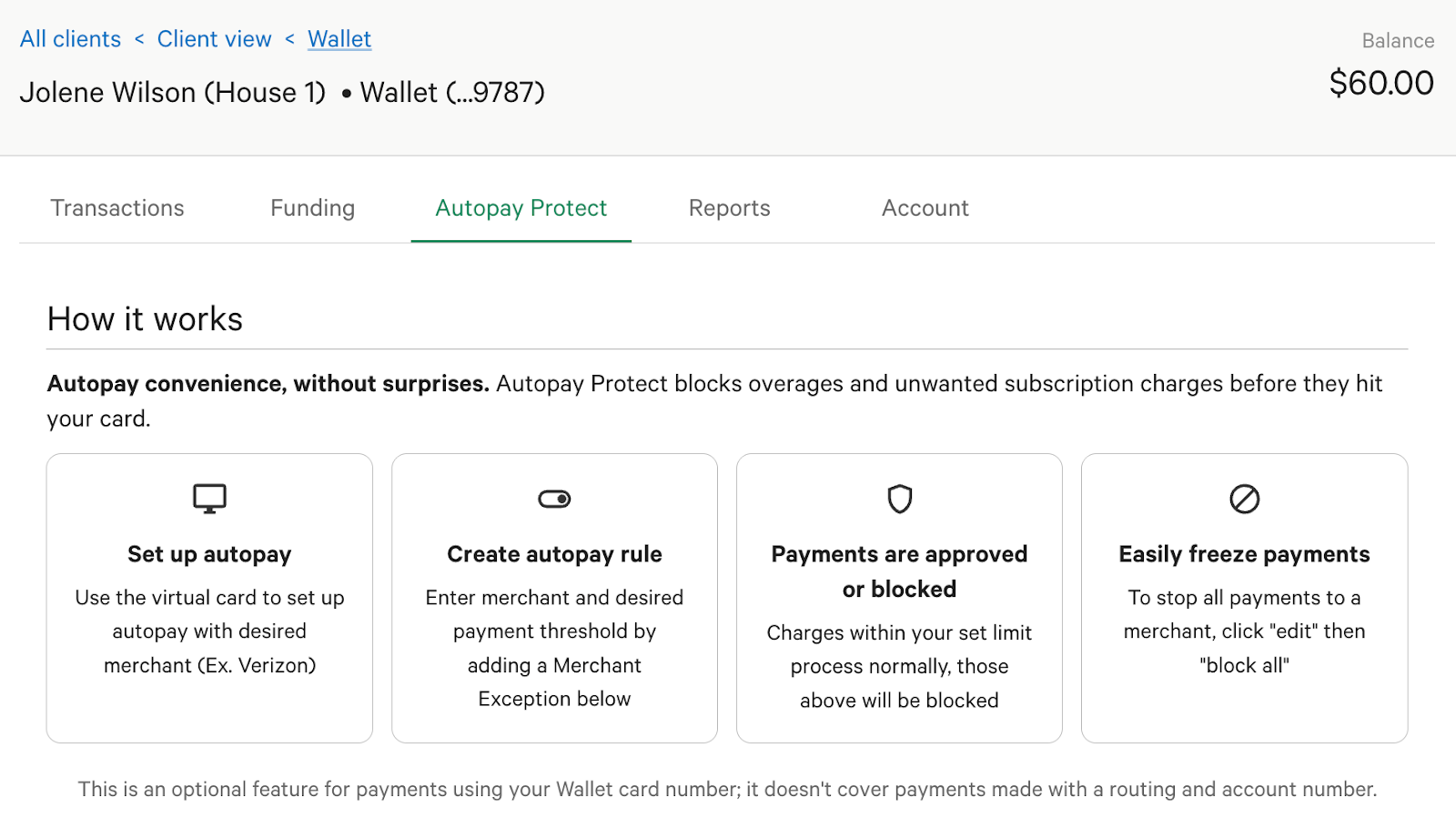Click the toggle switch icon above Create autopay rule

tap(554, 499)
